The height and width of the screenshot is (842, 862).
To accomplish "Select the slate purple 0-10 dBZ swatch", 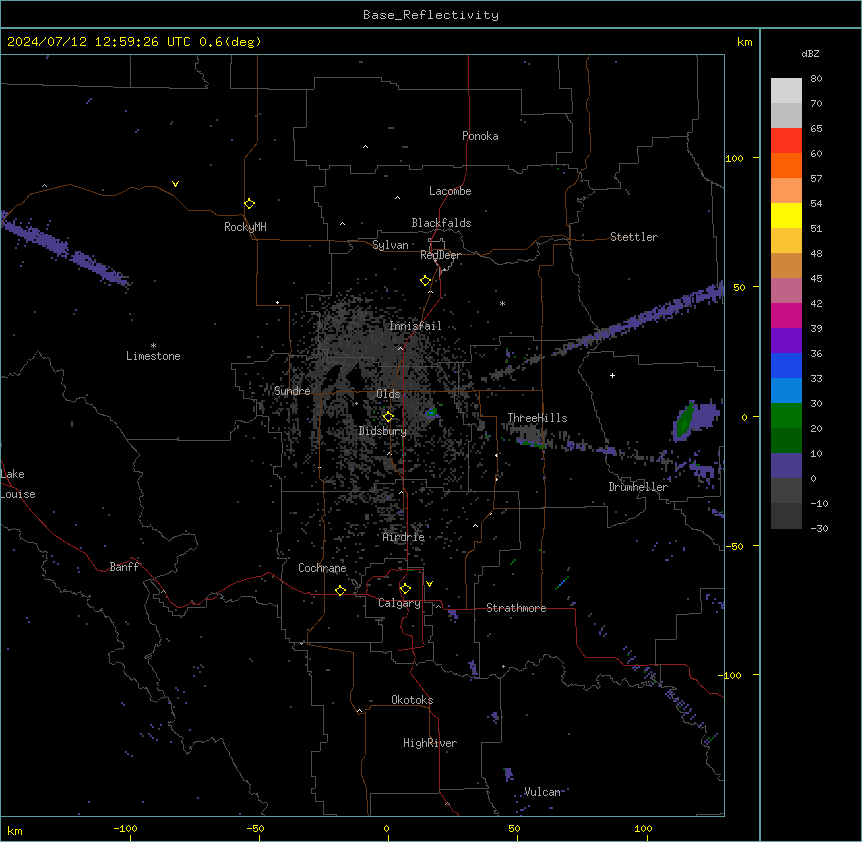I will point(786,466).
